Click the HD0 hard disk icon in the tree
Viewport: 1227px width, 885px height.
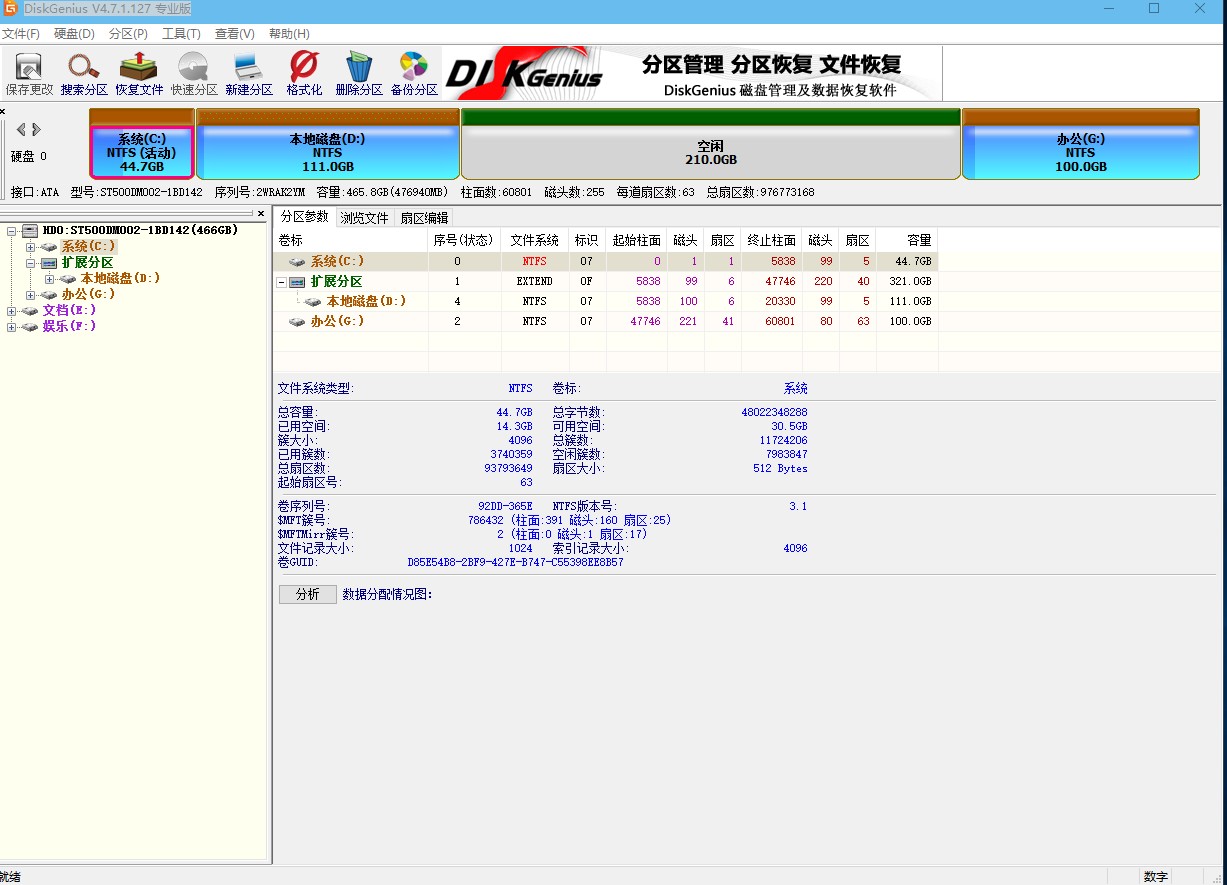pyautogui.click(x=29, y=230)
